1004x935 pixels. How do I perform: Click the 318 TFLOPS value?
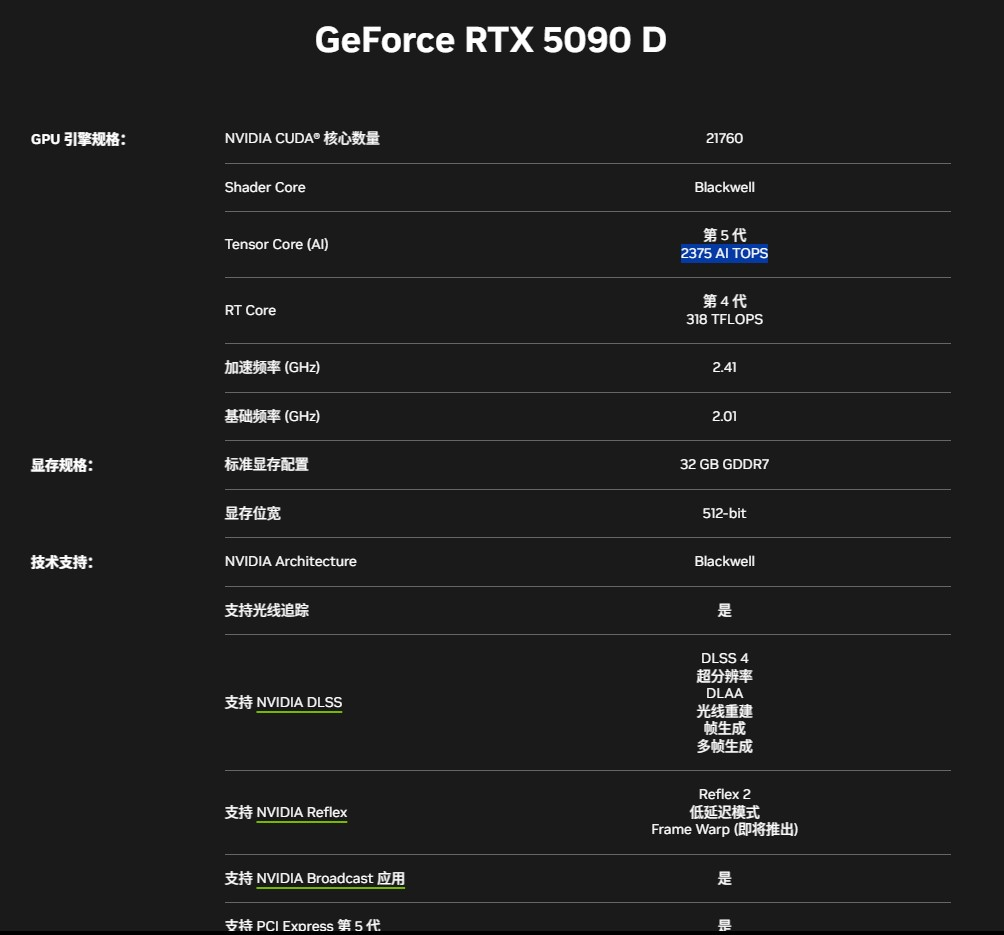pyautogui.click(x=724, y=320)
